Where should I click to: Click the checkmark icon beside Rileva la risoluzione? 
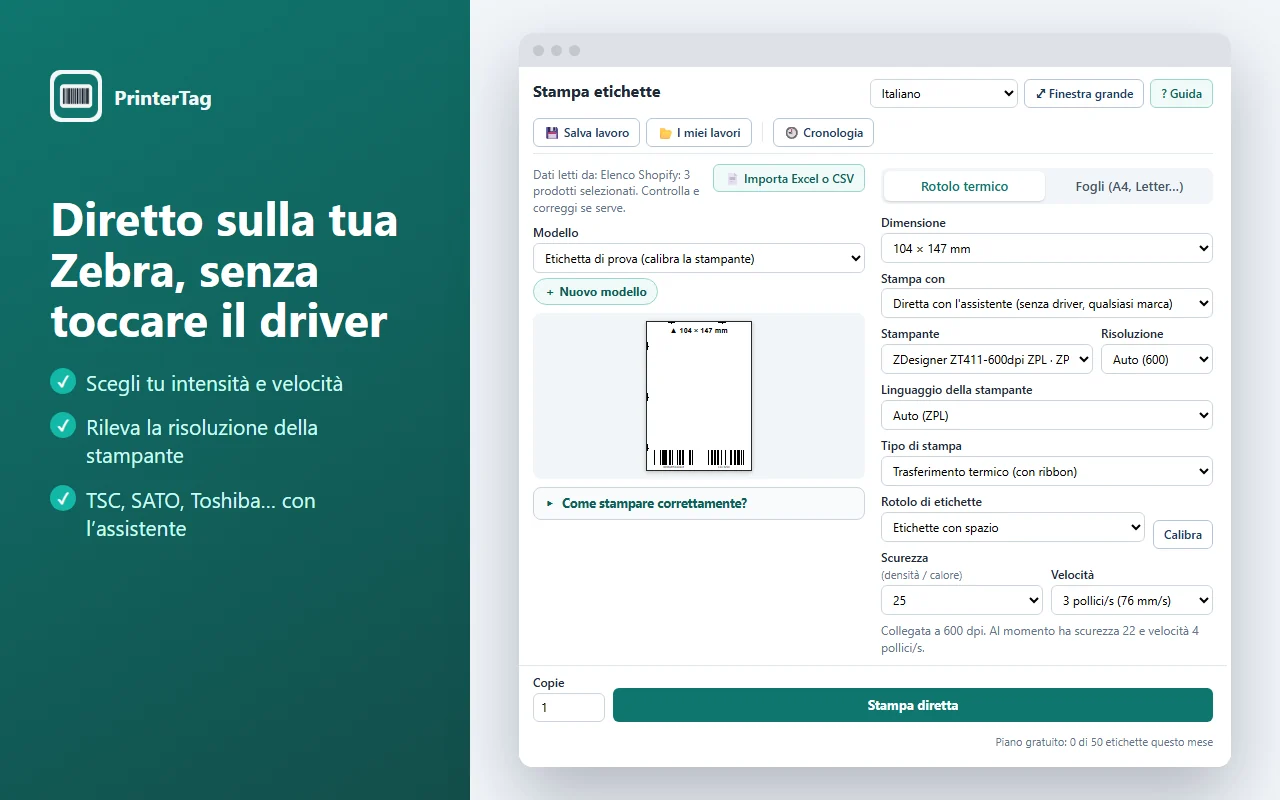click(x=63, y=426)
